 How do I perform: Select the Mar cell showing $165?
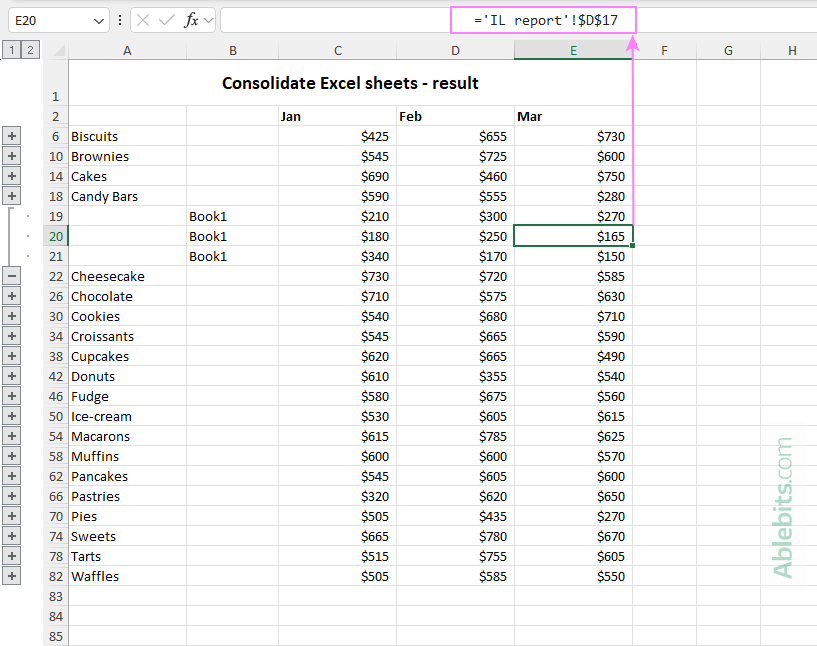tap(572, 236)
